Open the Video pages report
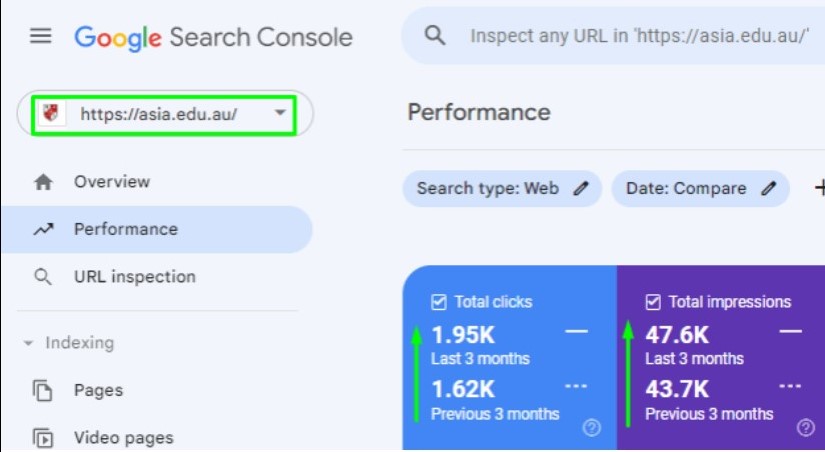 click(x=123, y=437)
